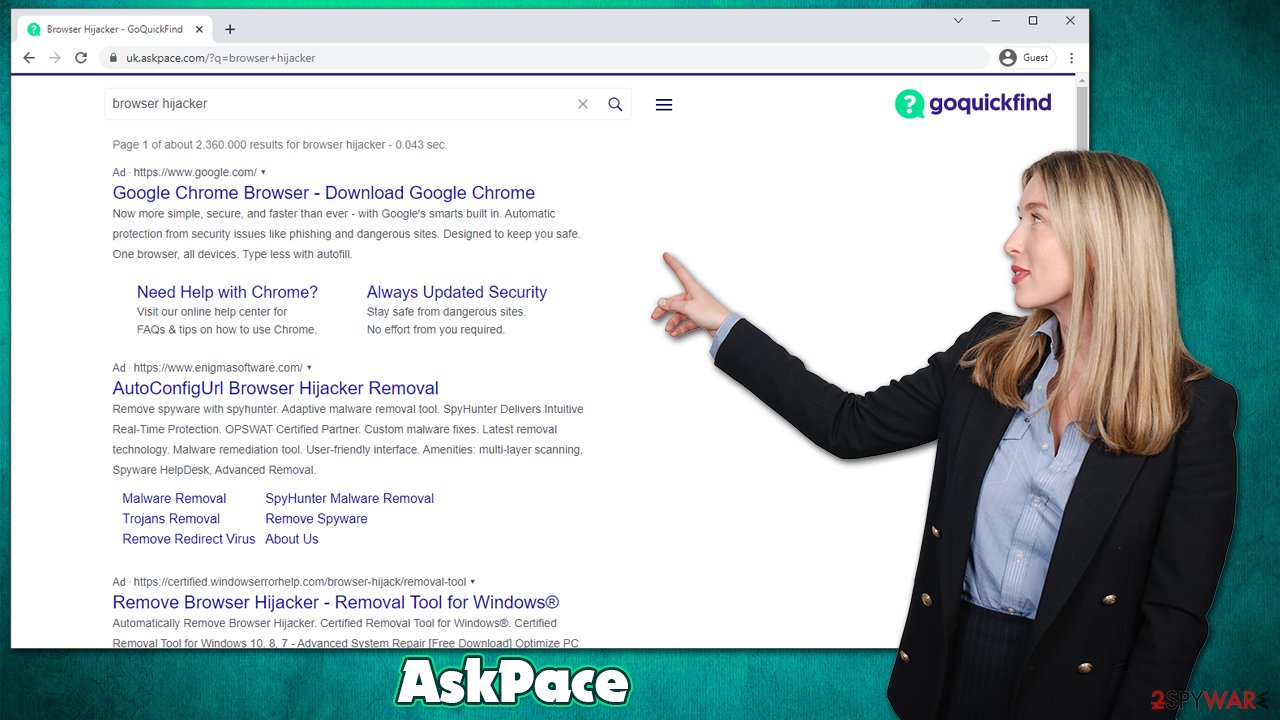Open the Guest profile avatar
1280x720 pixels.
1008,58
